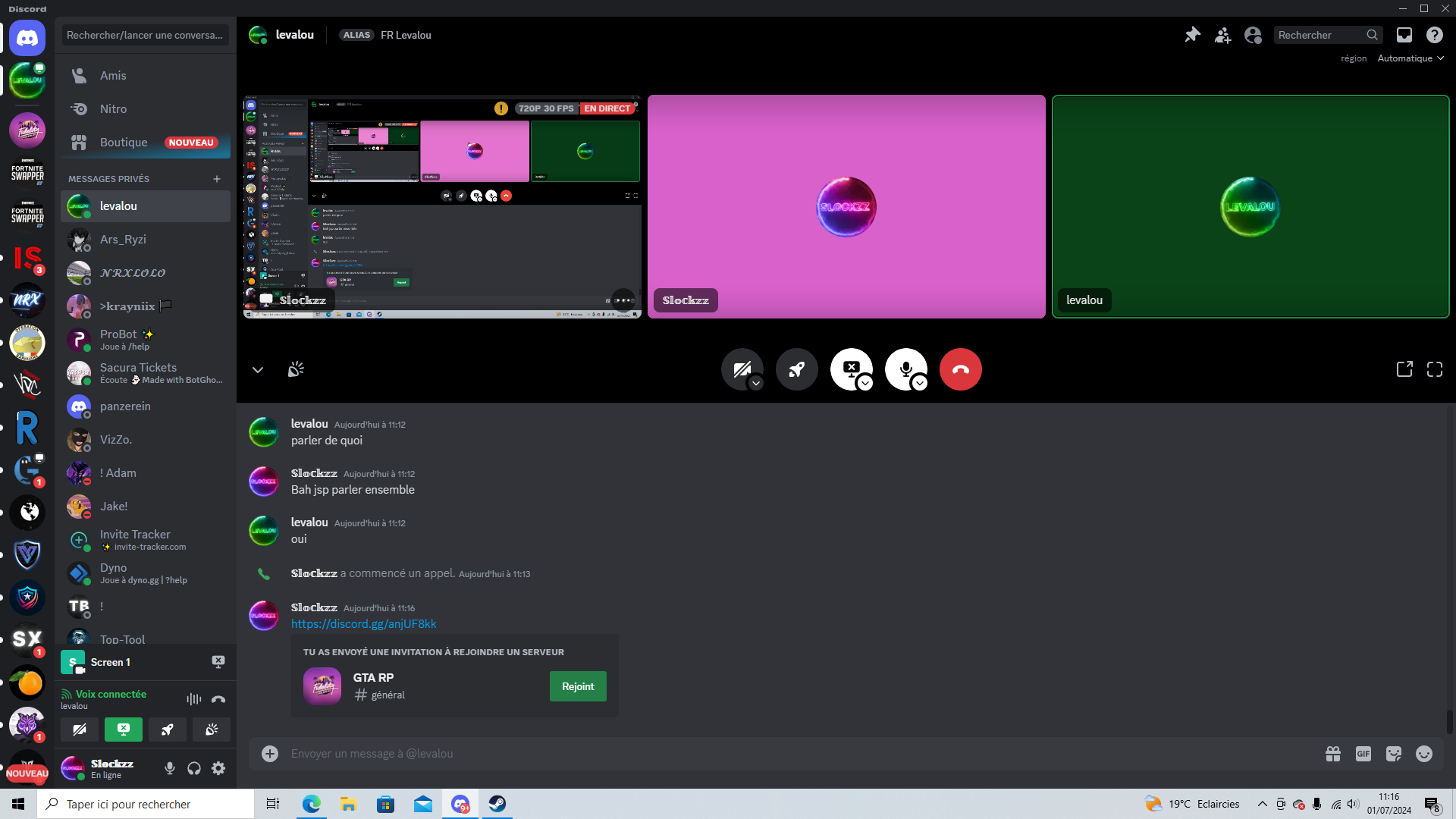Open Windows Start menu
The image size is (1456, 819).
pos(18,804)
